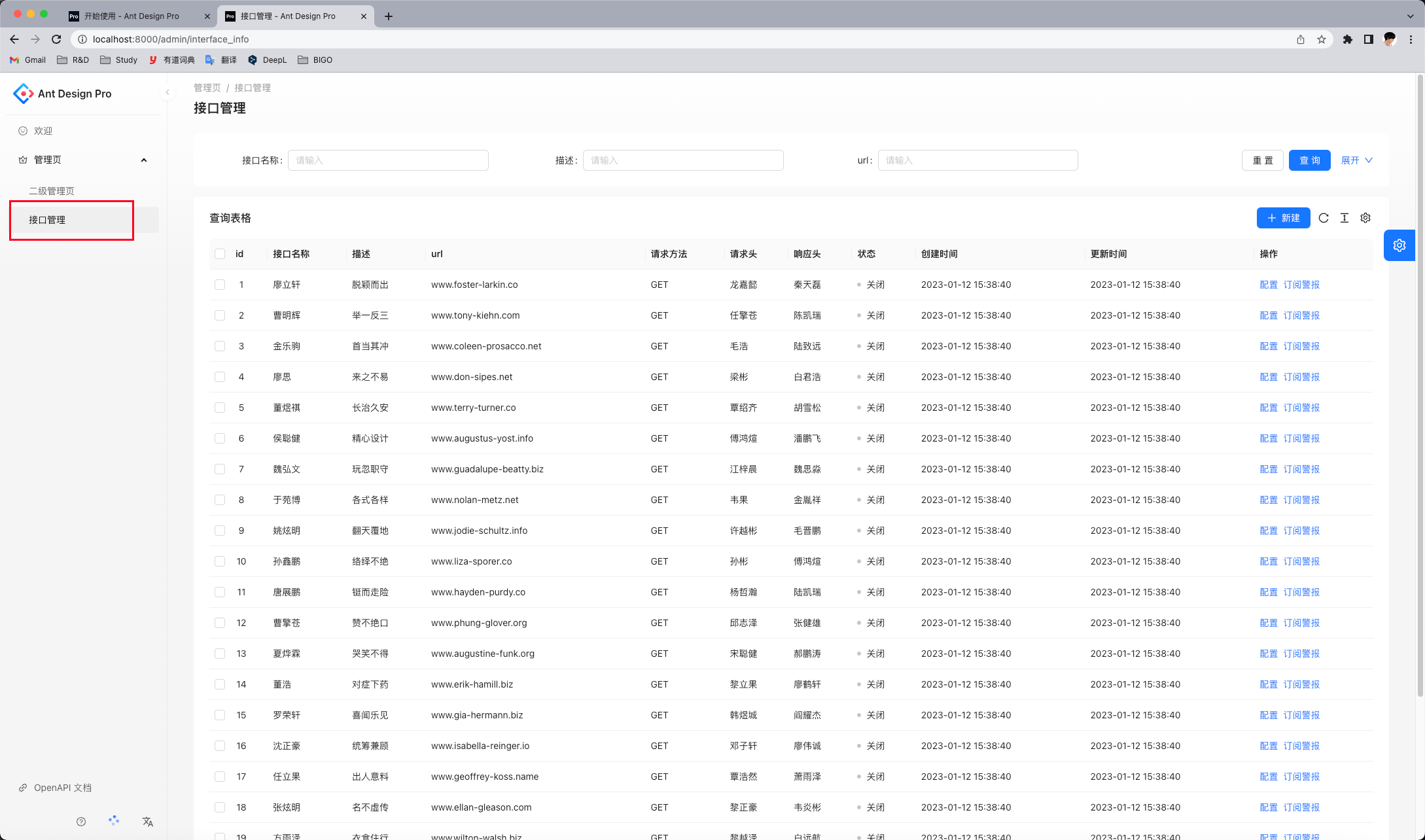Open the table density icon
This screenshot has height=840, width=1425.
coord(1345,218)
